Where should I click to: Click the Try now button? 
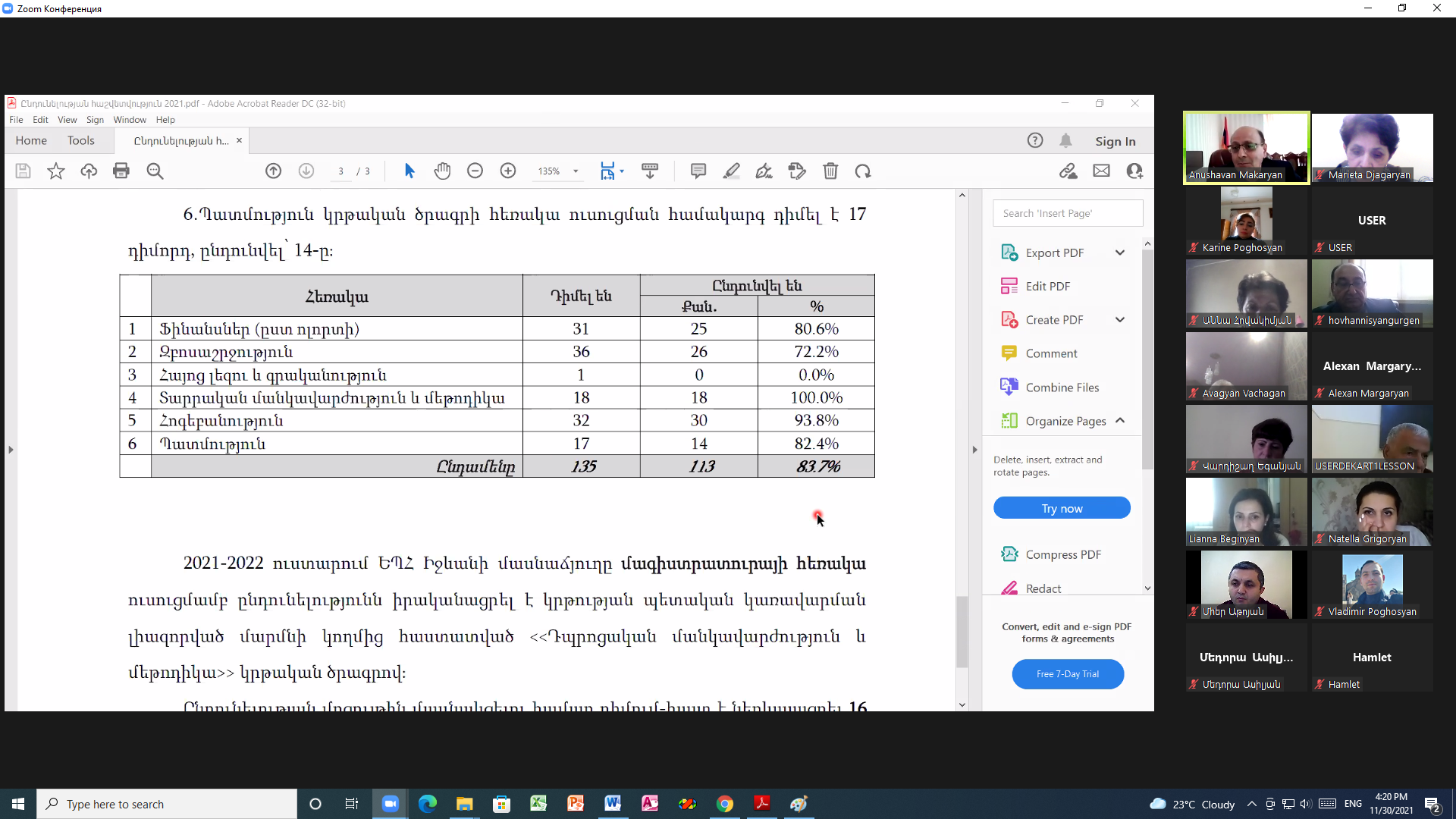pyautogui.click(x=1062, y=508)
